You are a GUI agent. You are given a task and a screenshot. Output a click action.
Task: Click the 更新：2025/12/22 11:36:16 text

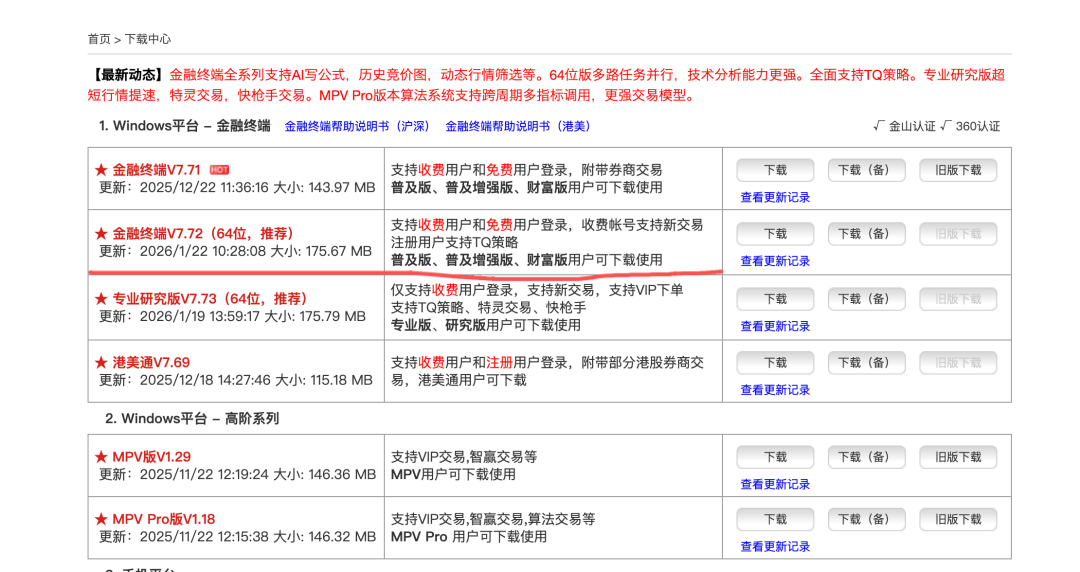(x=183, y=187)
